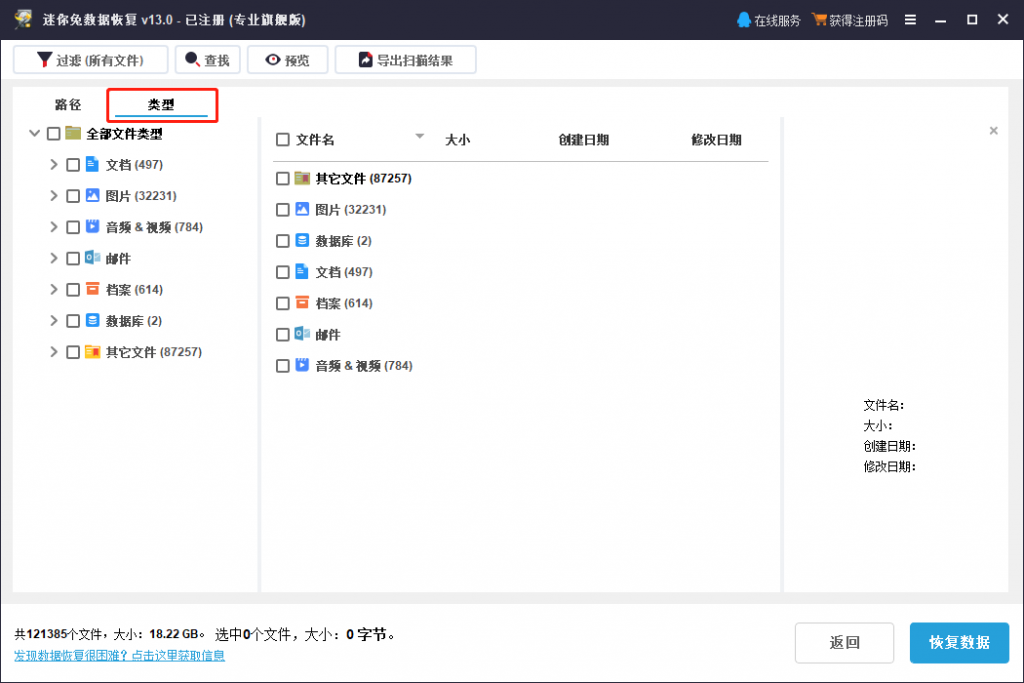Click the export scan result icon
Screen dimensions: 1024x683
tap(366, 60)
